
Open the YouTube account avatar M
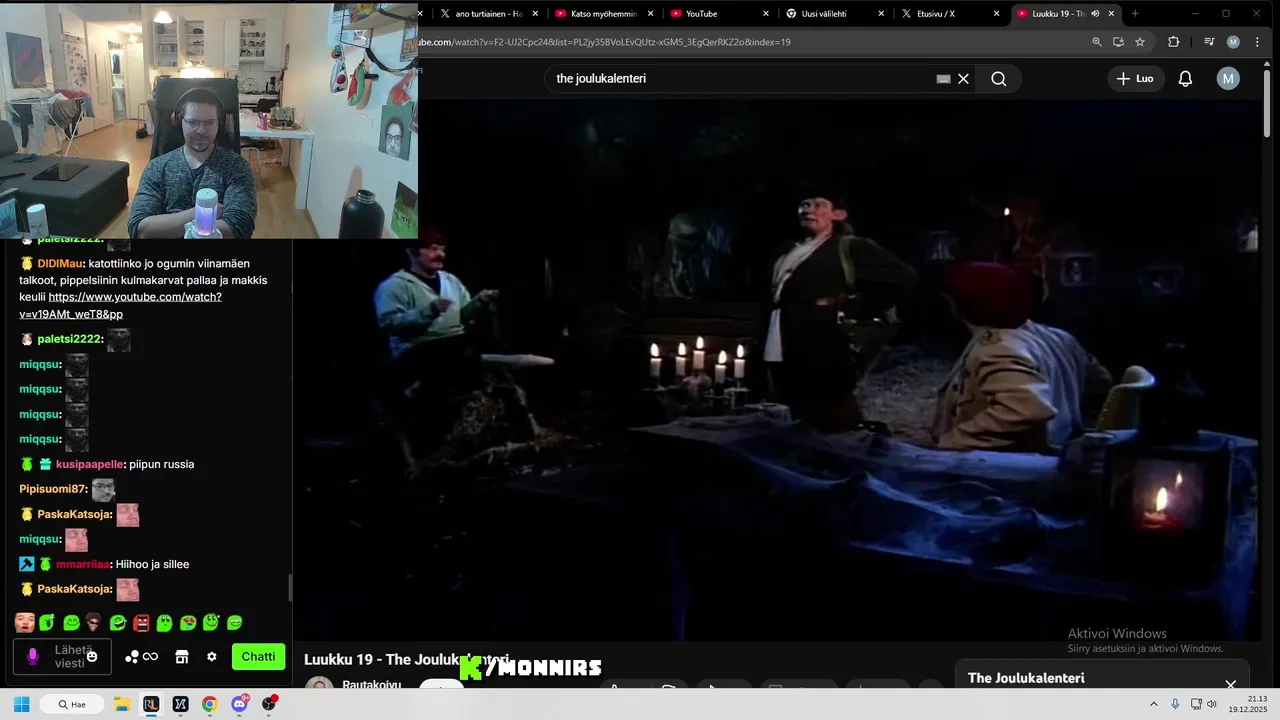[1228, 79]
